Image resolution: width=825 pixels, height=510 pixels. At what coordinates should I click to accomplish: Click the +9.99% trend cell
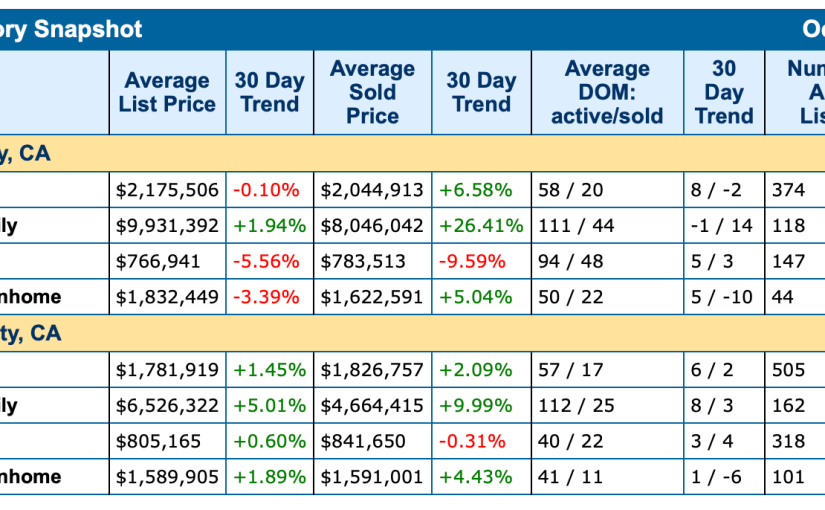pyautogui.click(x=476, y=406)
